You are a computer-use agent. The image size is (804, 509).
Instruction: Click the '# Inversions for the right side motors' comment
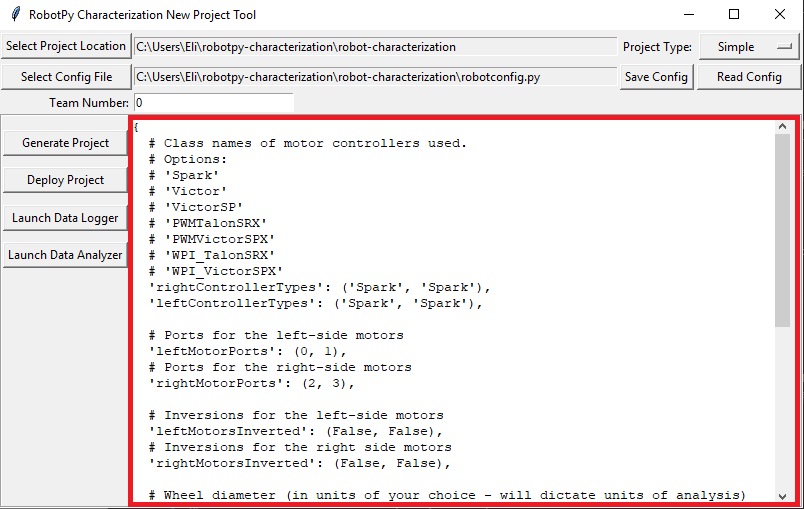pos(300,447)
